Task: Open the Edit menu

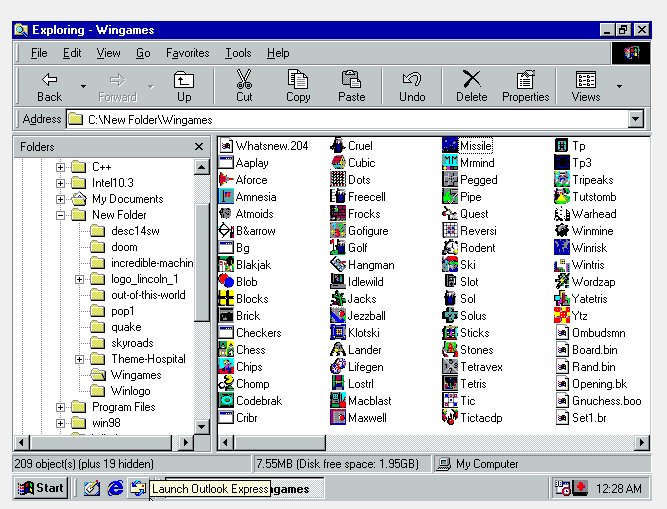Action: (72, 53)
